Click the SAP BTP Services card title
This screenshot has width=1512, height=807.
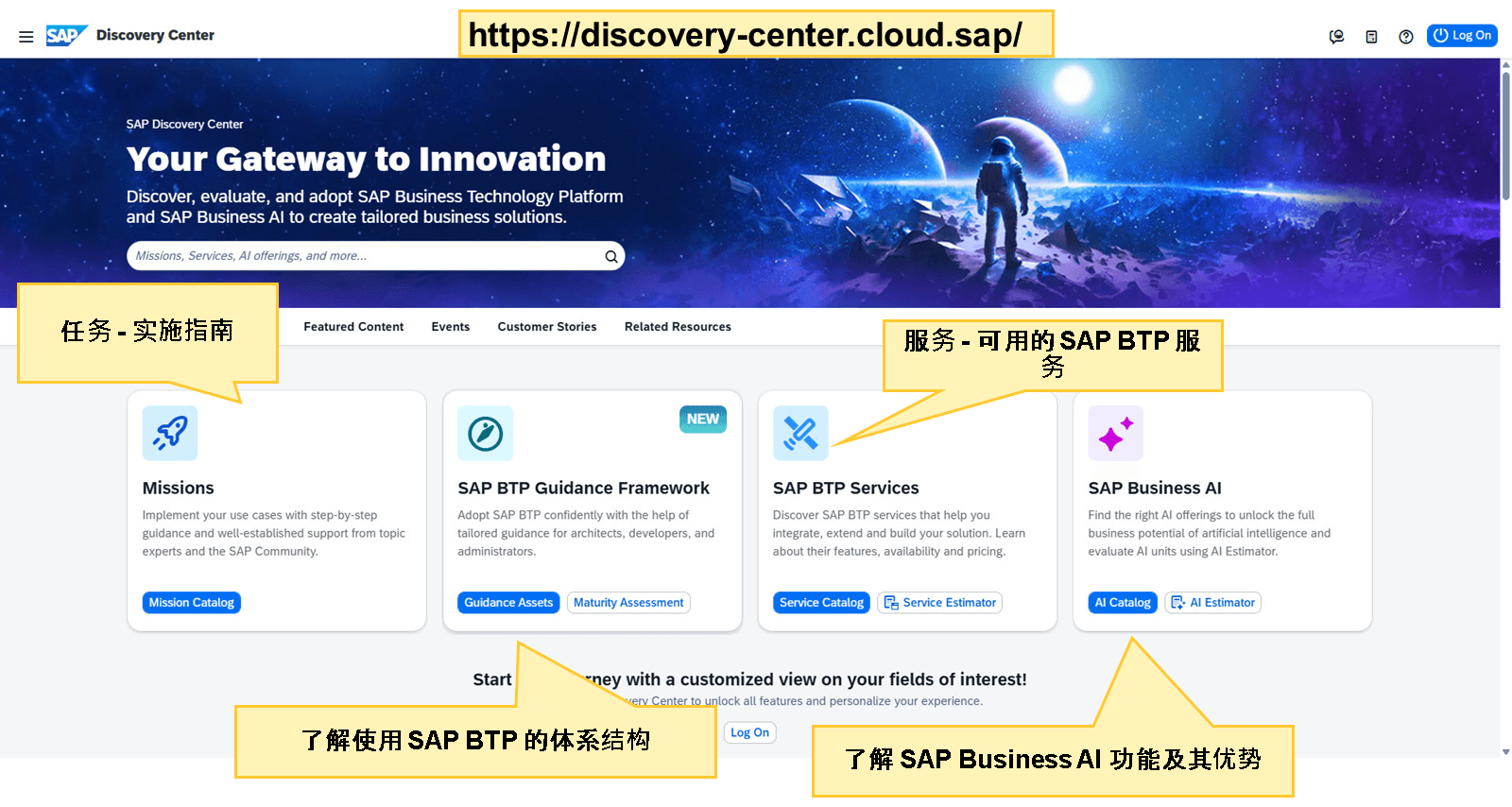pyautogui.click(x=846, y=489)
